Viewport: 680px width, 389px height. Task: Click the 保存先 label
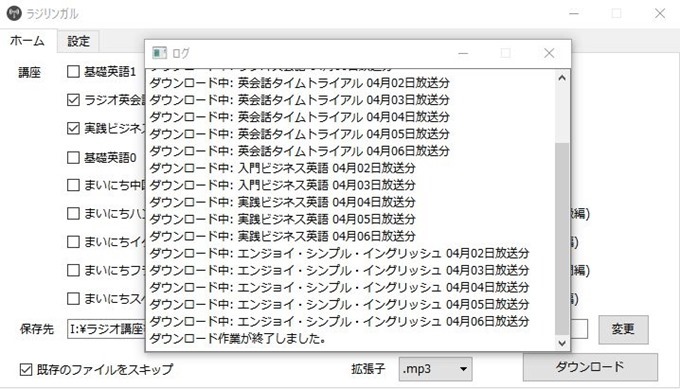tap(37, 329)
